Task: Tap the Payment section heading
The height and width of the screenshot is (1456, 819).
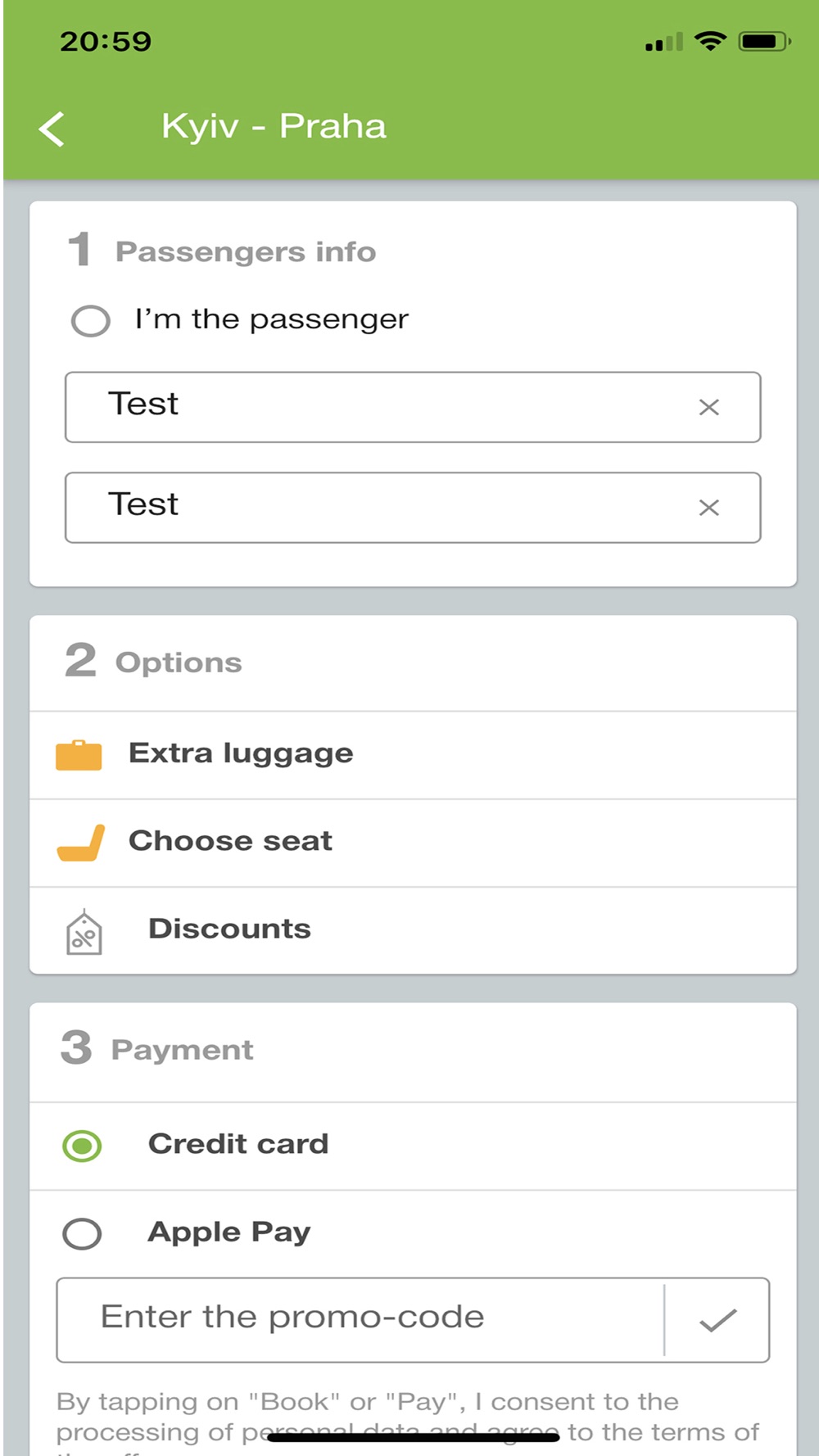Action: pos(182,1050)
